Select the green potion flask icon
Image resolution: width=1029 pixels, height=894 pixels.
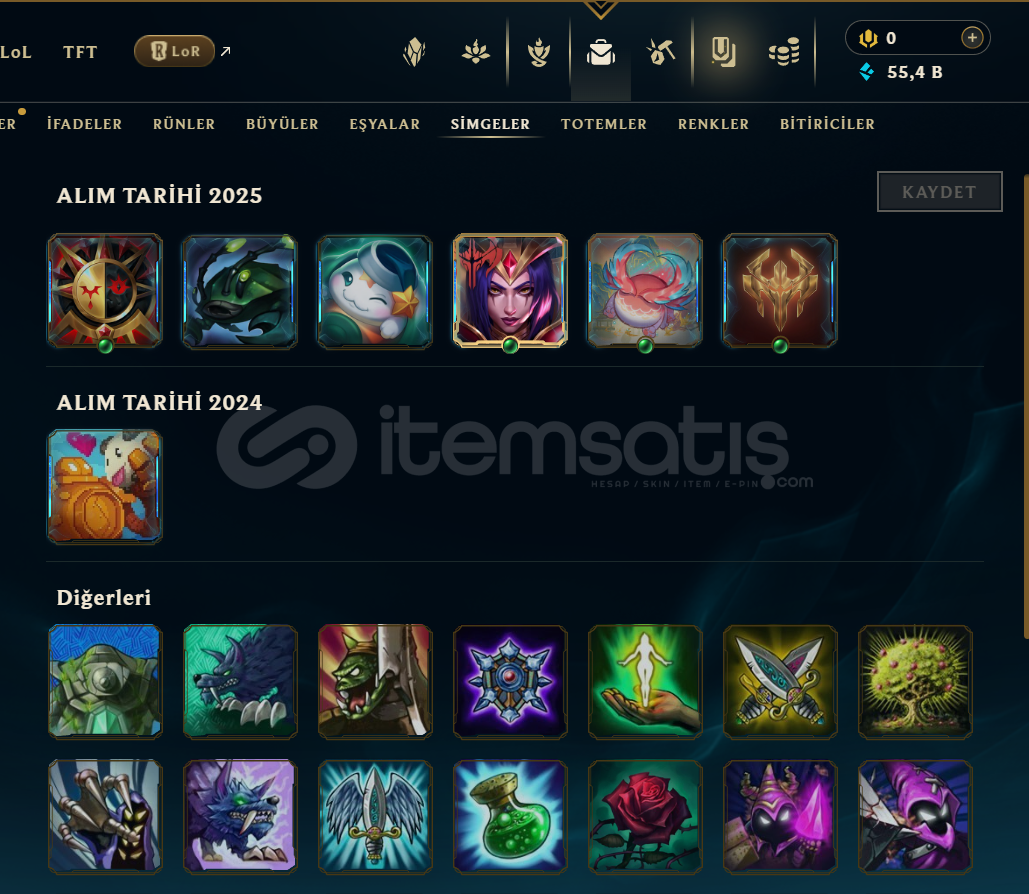coord(510,817)
